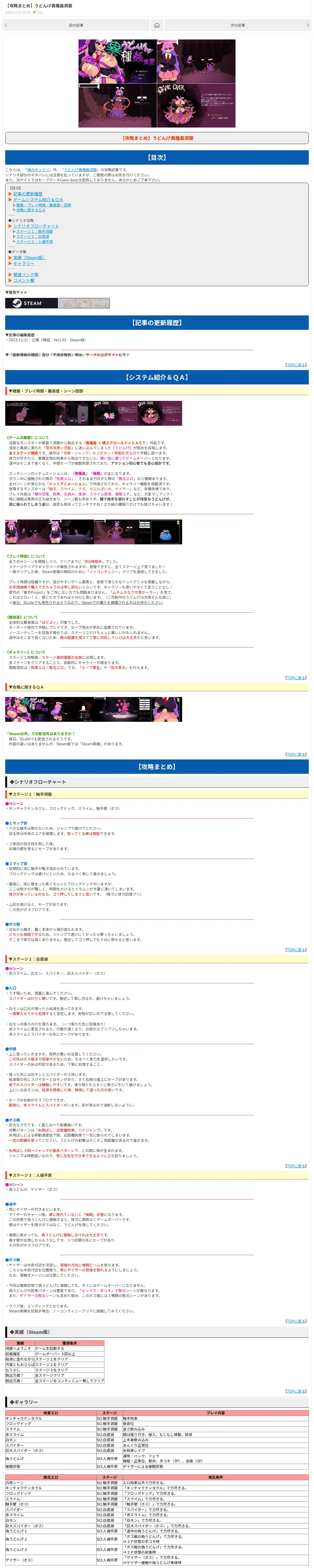Image resolution: width=314 pixels, height=1568 pixels.
Task: Open 攻略に関するＱＡ contents link
Action: coord(31,210)
